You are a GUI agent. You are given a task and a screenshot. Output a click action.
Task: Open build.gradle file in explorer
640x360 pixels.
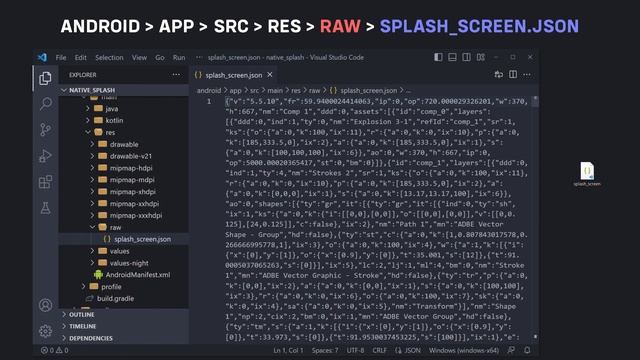[124, 298]
